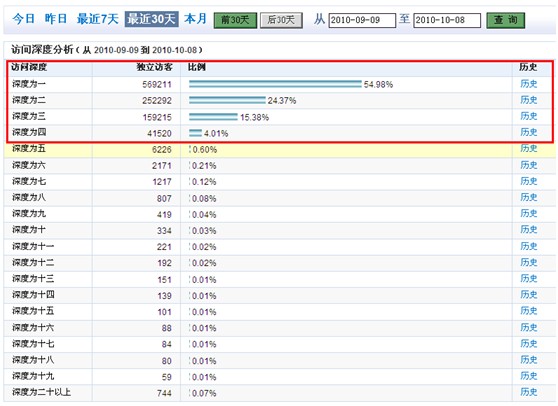The height and width of the screenshot is (406, 558).
Task: Open 历史 link for 深度为十九
Action: click(528, 376)
